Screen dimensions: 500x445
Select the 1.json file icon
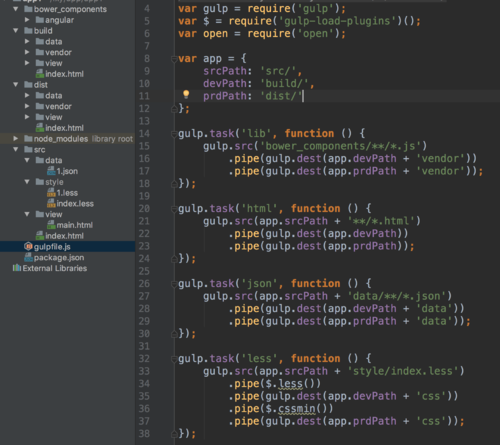pyautogui.click(x=51, y=171)
